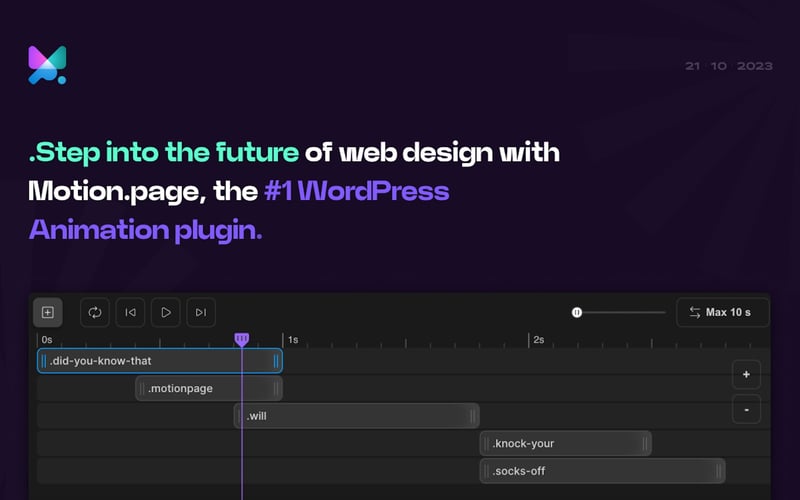Image resolution: width=800 pixels, height=500 pixels.
Task: Click the 0s mark on ruler
Action: [47, 340]
